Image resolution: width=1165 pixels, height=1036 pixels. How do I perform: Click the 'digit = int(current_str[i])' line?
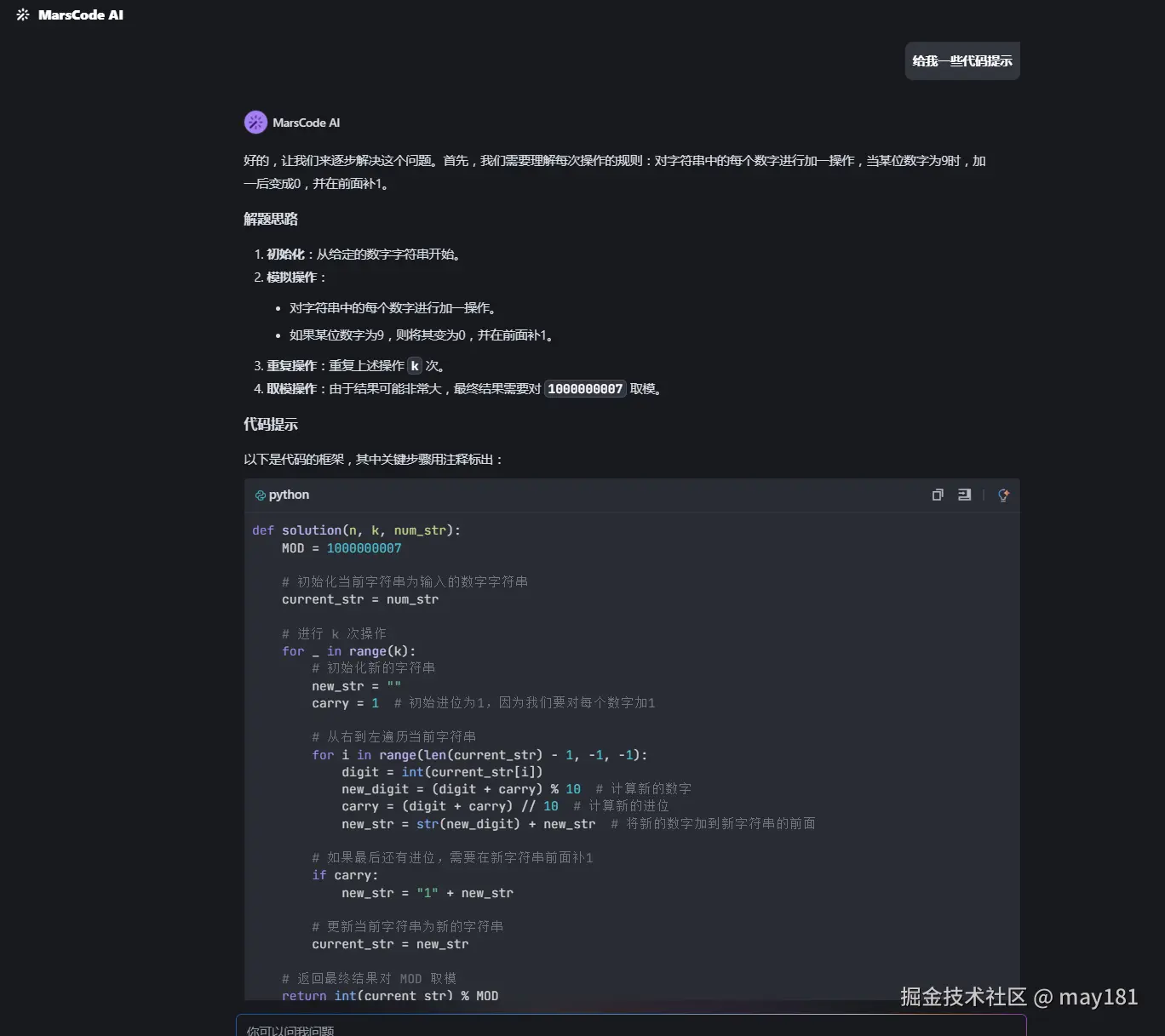tap(442, 772)
